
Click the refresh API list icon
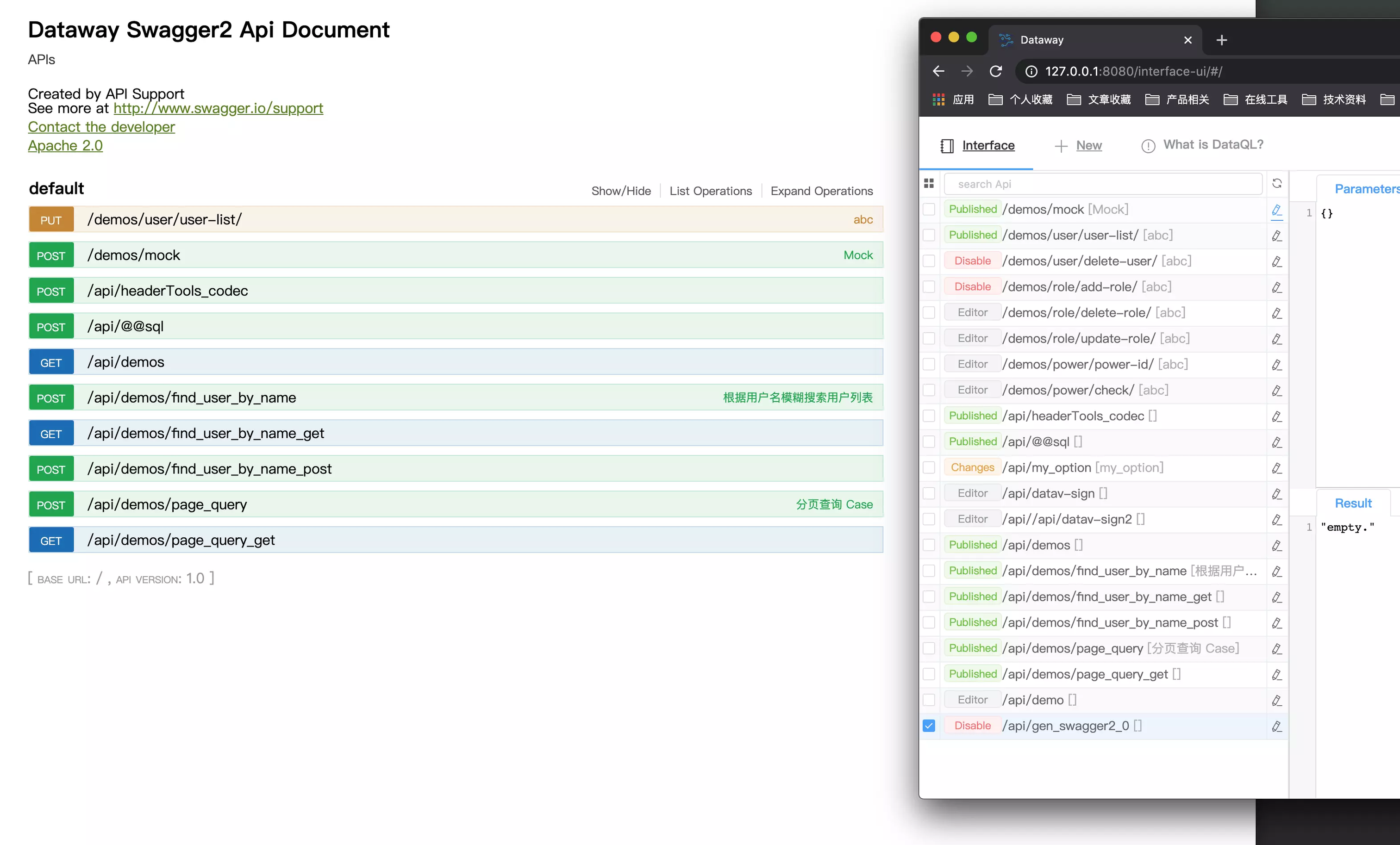[1277, 183]
